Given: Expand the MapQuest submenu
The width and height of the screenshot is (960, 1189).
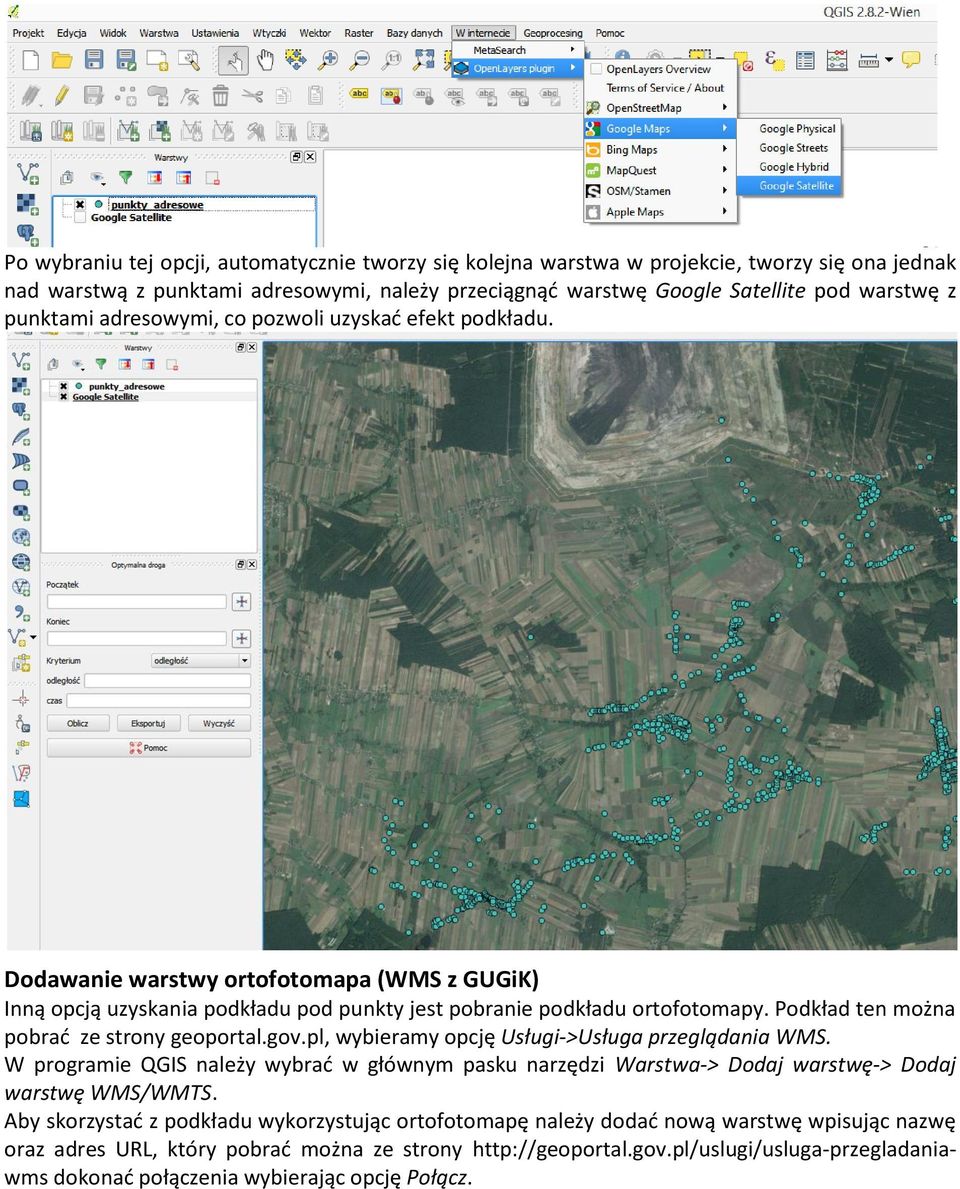Looking at the screenshot, I should coord(660,170).
